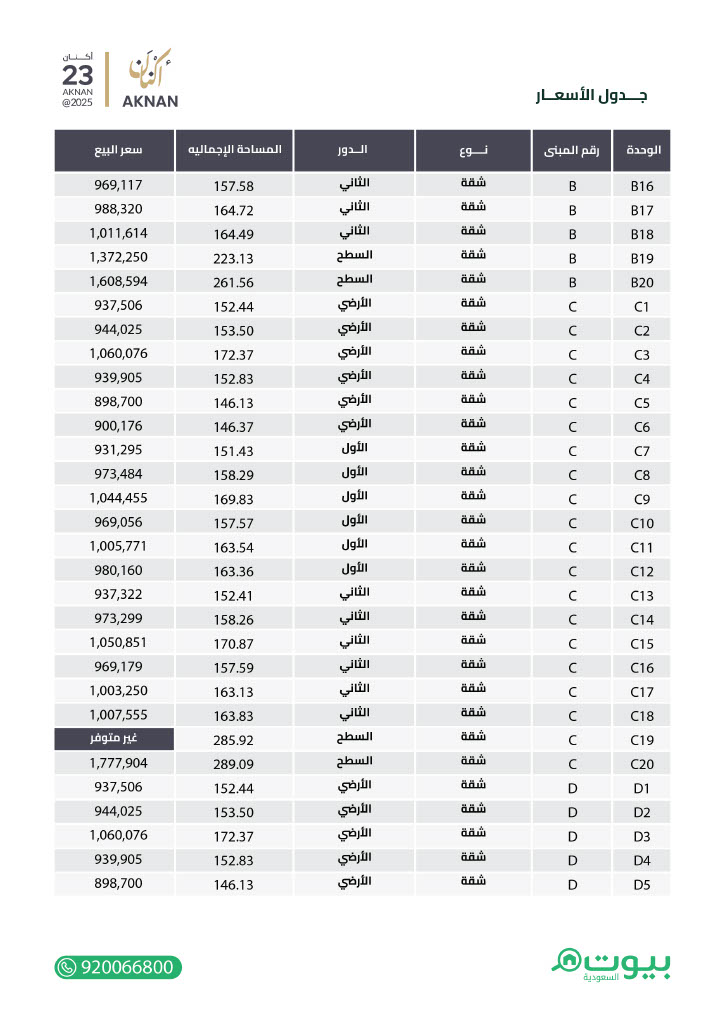Select unit C20 in the table
The image size is (724, 1024).
[642, 763]
